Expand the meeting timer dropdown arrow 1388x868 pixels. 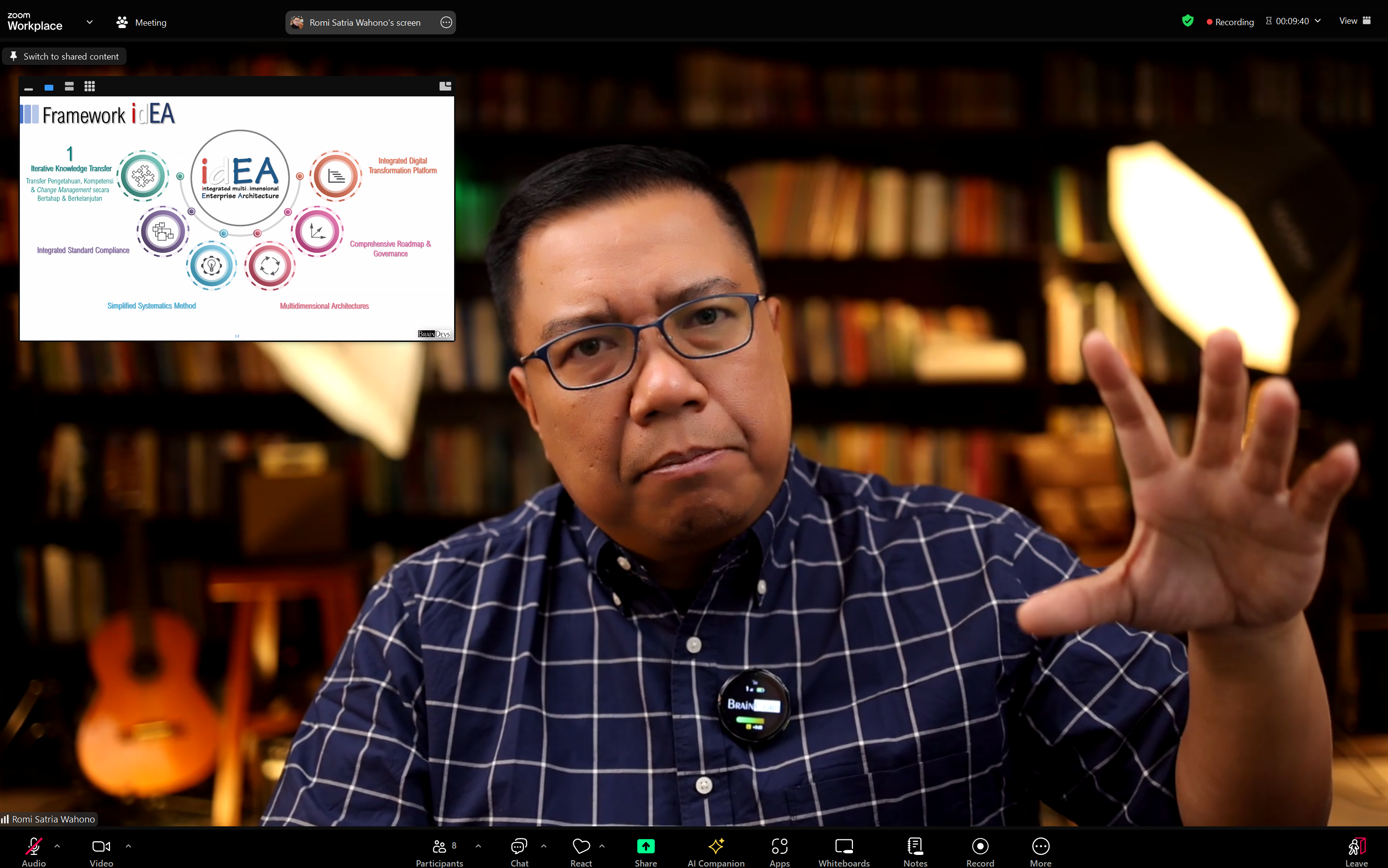(1318, 21)
